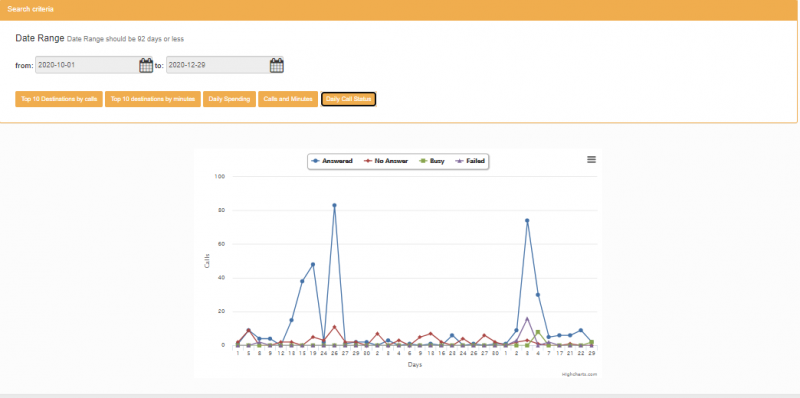Image resolution: width=800 pixels, height=398 pixels.
Task: Click the green Busy series peak point
Action: tap(538, 332)
